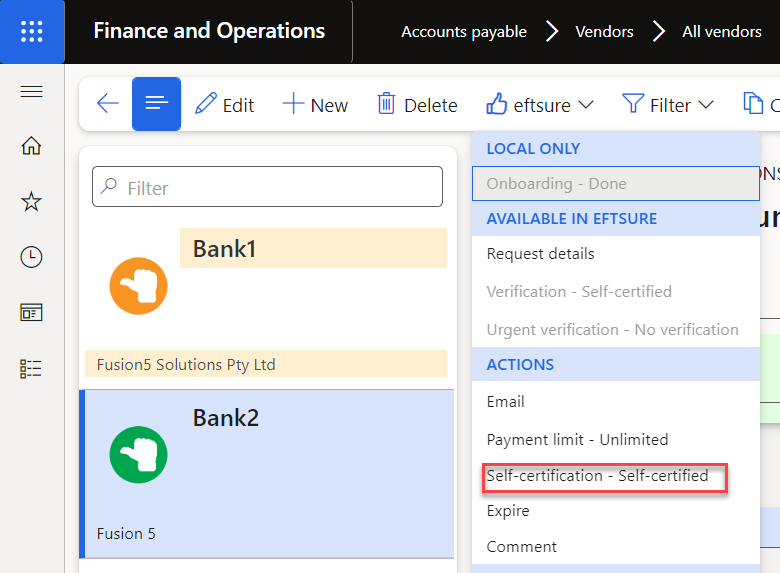Click Vendors in breadcrumb
This screenshot has width=780, height=573.
[x=604, y=31]
